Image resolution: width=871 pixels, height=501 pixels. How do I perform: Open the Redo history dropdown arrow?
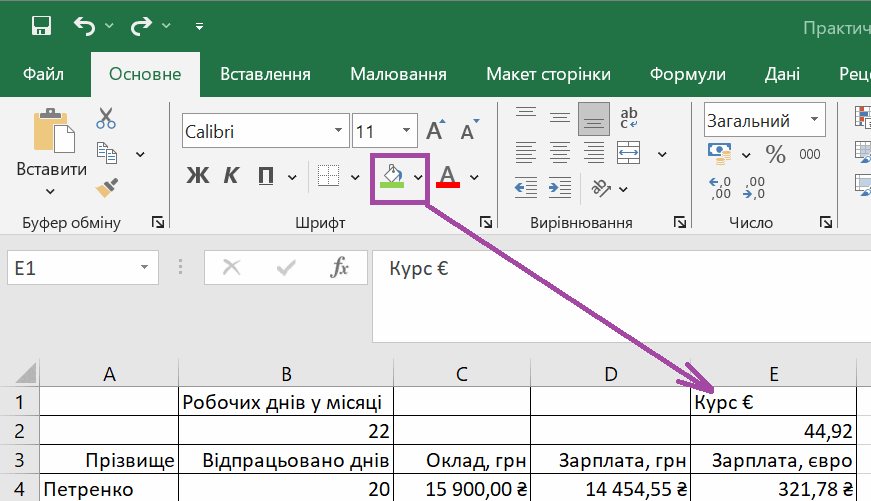pyautogui.click(x=166, y=26)
